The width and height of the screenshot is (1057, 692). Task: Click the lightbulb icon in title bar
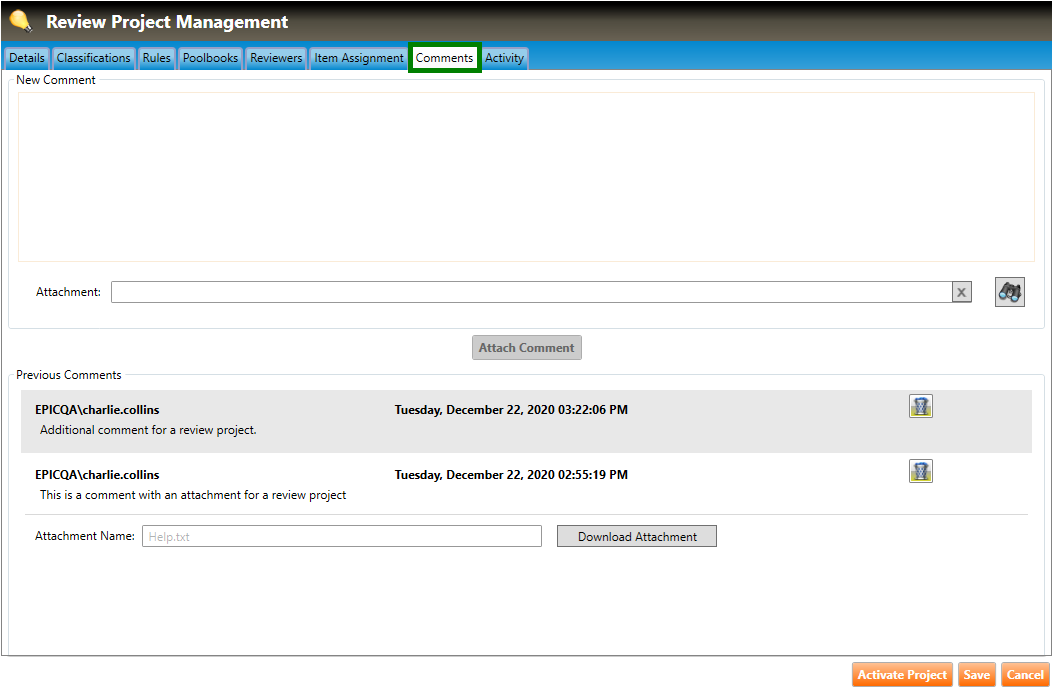pos(20,21)
